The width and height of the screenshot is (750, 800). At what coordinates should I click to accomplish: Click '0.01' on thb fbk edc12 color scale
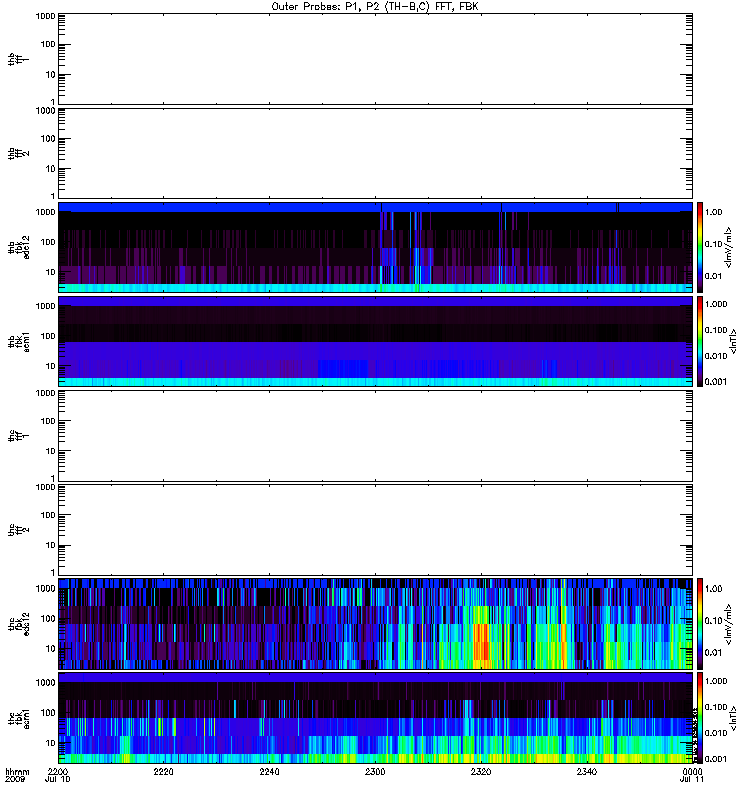click(714, 276)
